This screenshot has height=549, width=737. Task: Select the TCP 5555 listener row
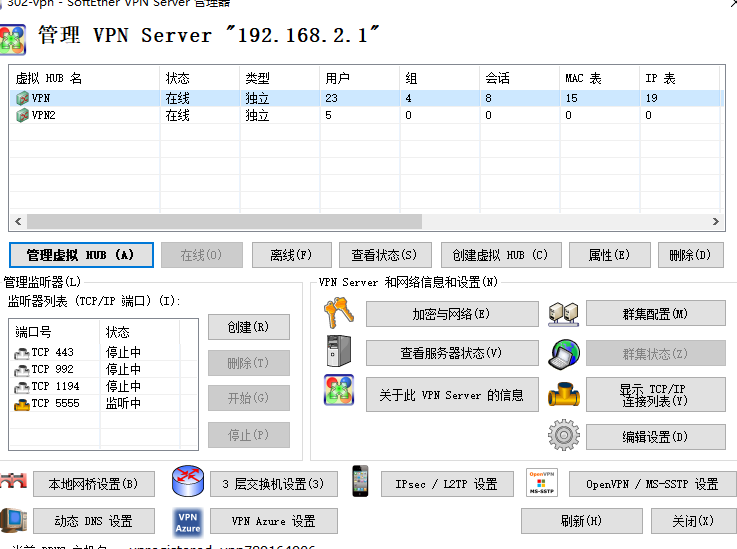tap(103, 403)
